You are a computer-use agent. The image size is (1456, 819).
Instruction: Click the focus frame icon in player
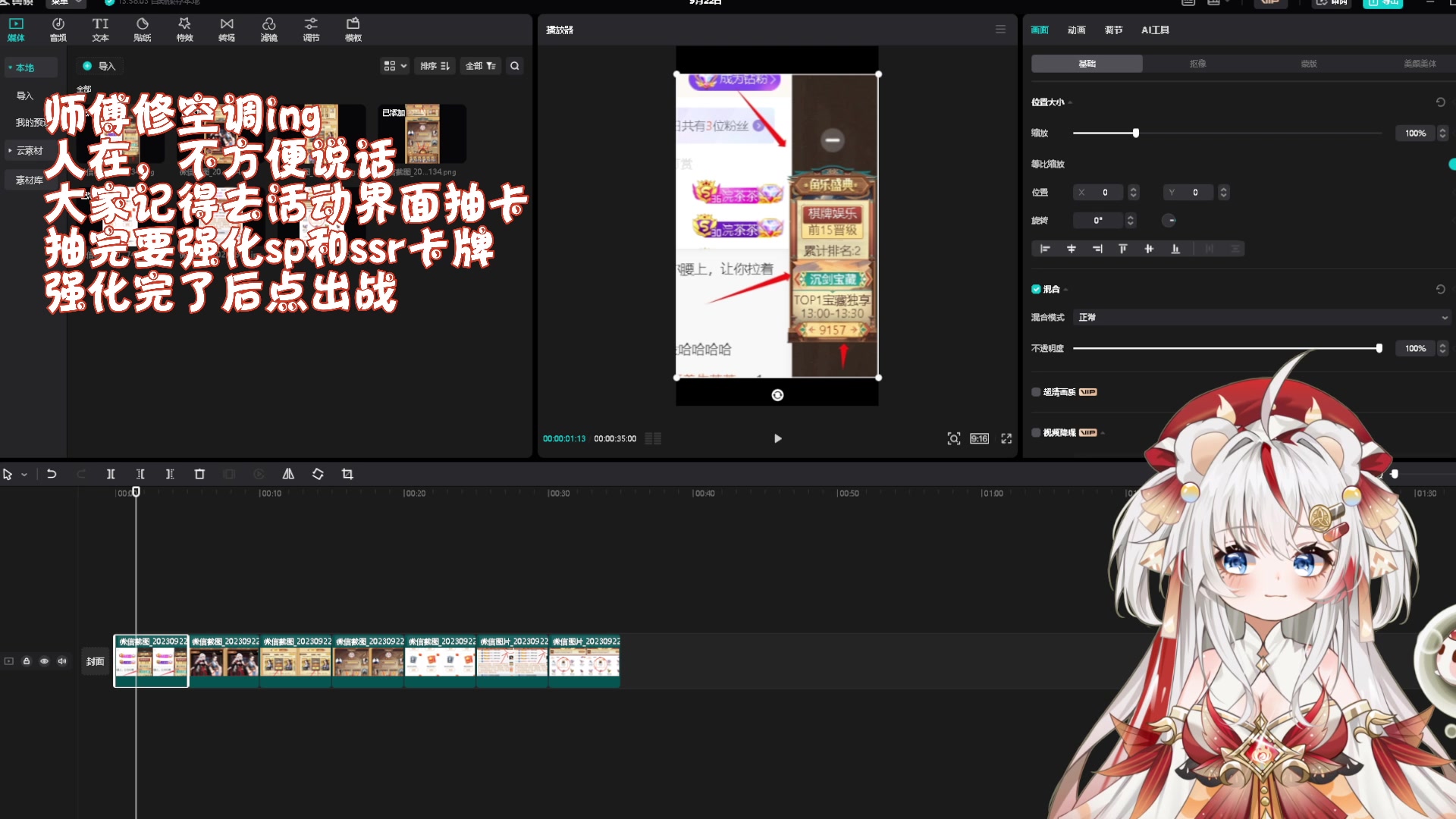coord(954,438)
